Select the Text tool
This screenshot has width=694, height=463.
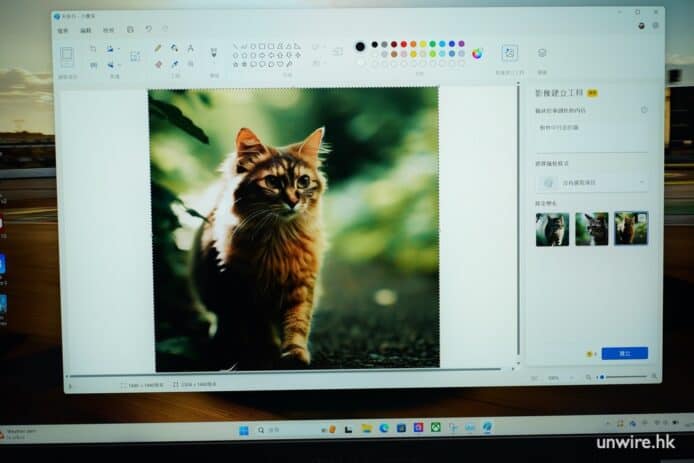click(x=190, y=48)
